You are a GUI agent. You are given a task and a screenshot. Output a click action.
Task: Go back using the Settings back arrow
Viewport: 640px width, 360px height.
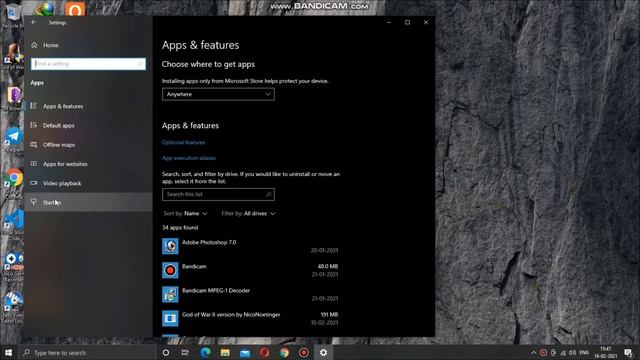pos(34,22)
